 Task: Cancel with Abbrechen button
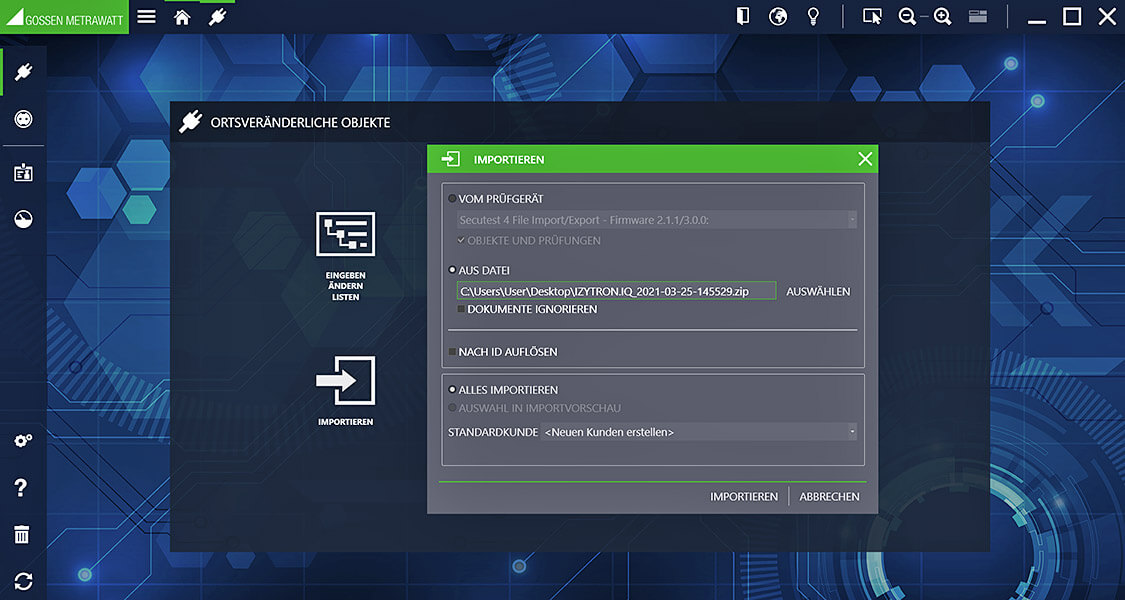[x=829, y=497]
